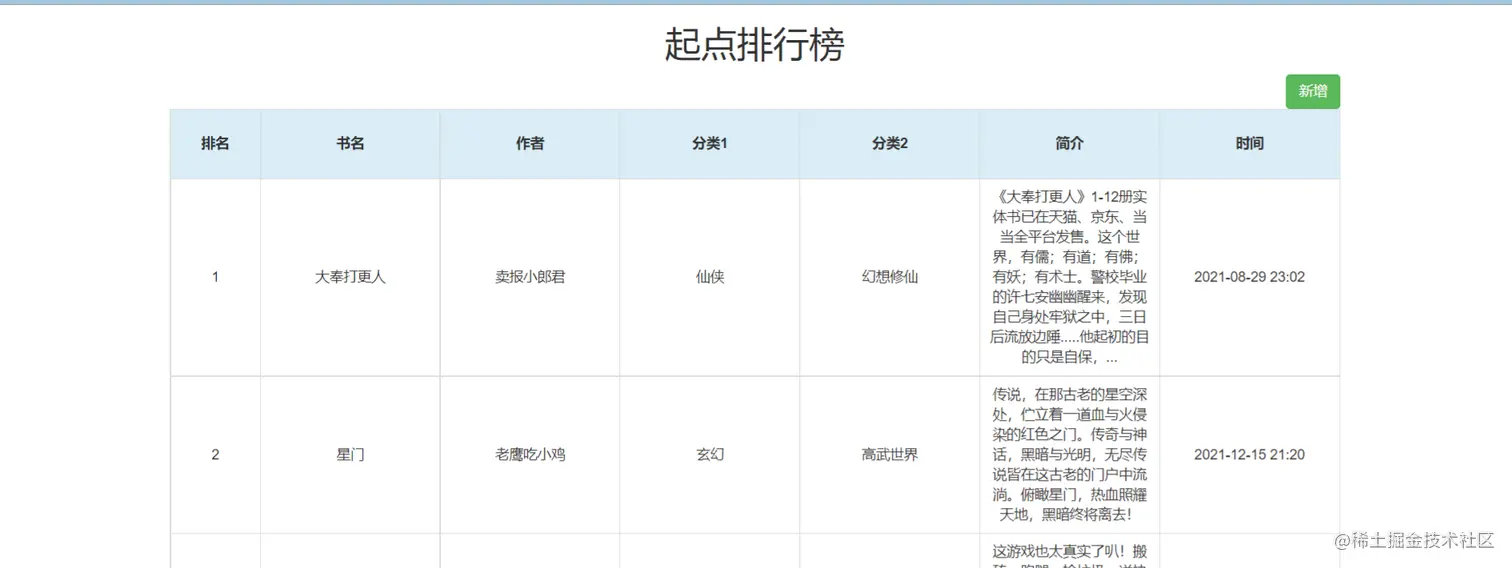Click author 老鹰吃小鸡
1512x568 pixels.
[530, 454]
